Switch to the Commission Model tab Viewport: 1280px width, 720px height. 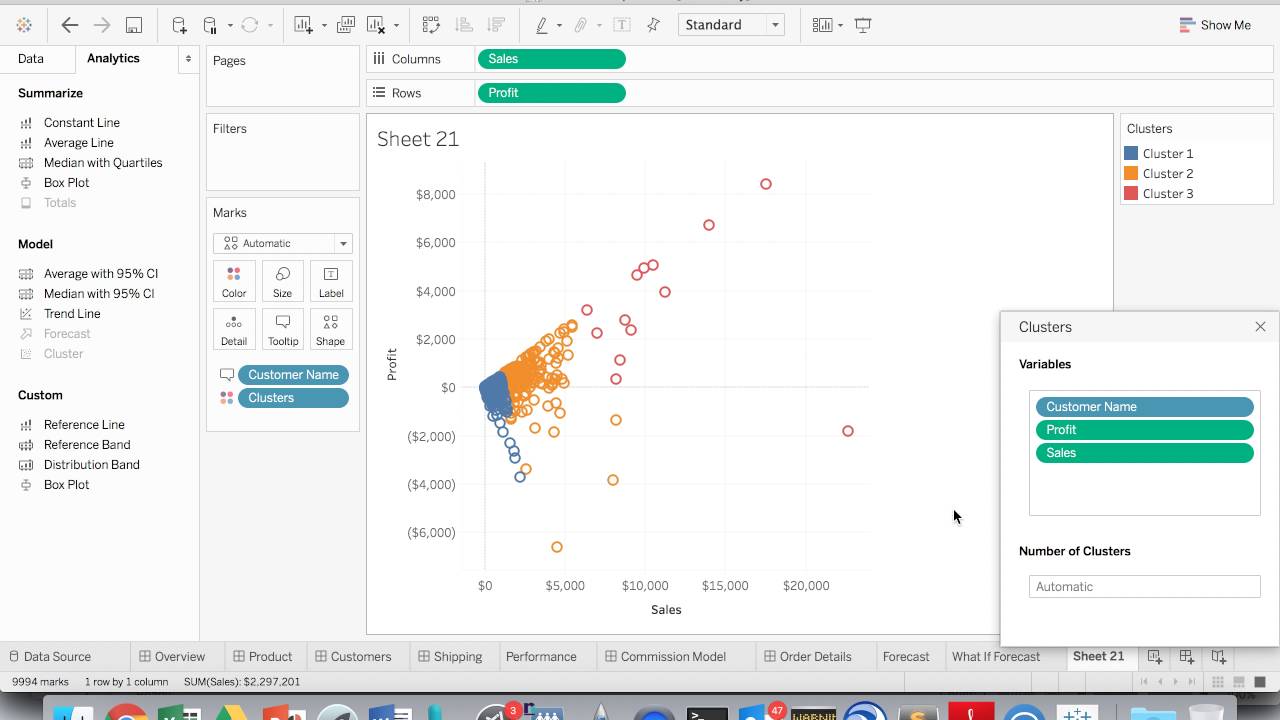coord(665,657)
